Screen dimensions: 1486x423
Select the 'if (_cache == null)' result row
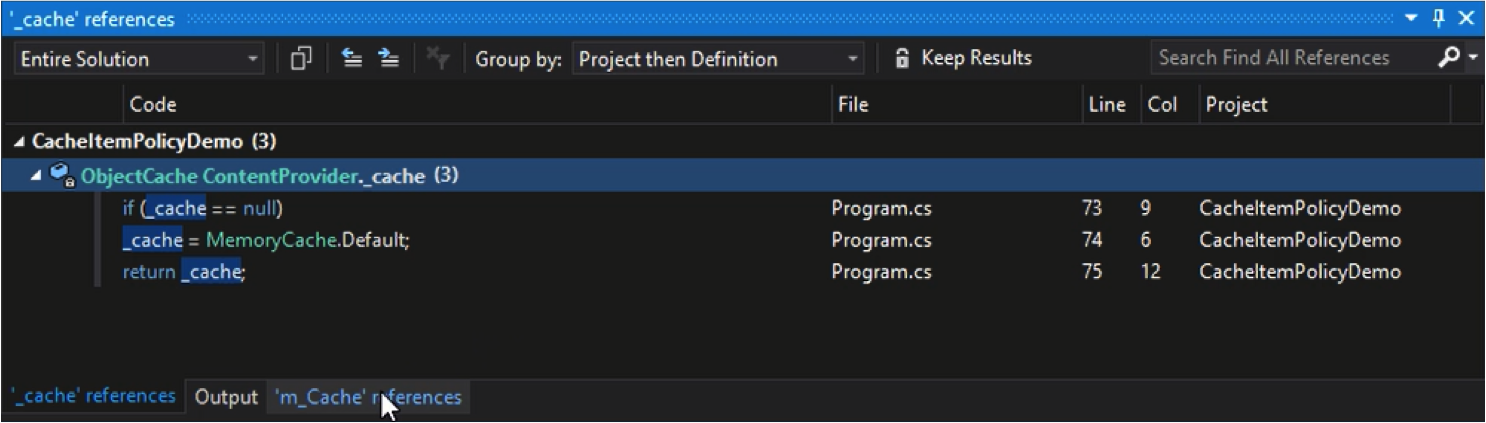pos(742,209)
